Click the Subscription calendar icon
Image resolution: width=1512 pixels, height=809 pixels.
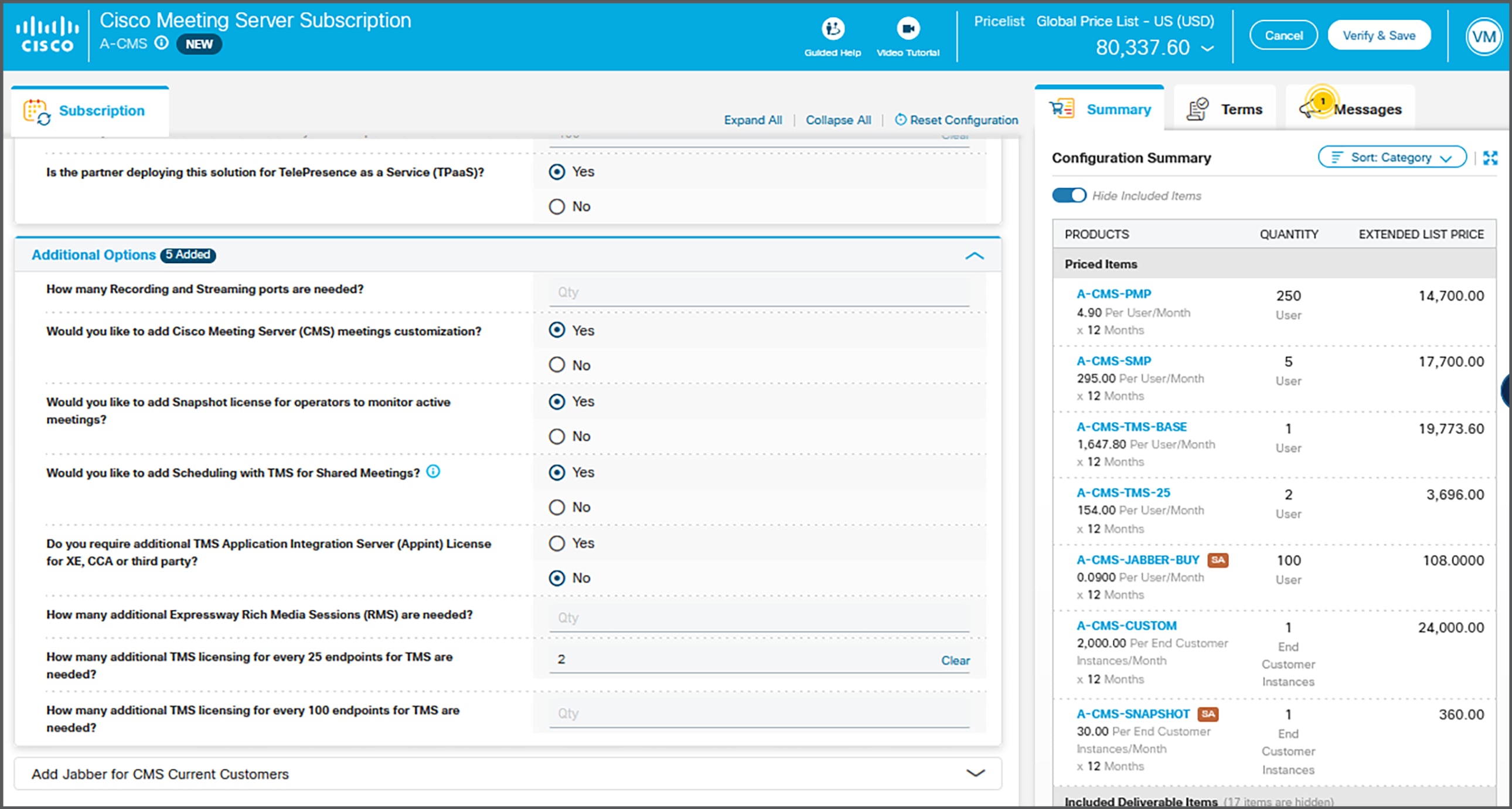click(36, 111)
